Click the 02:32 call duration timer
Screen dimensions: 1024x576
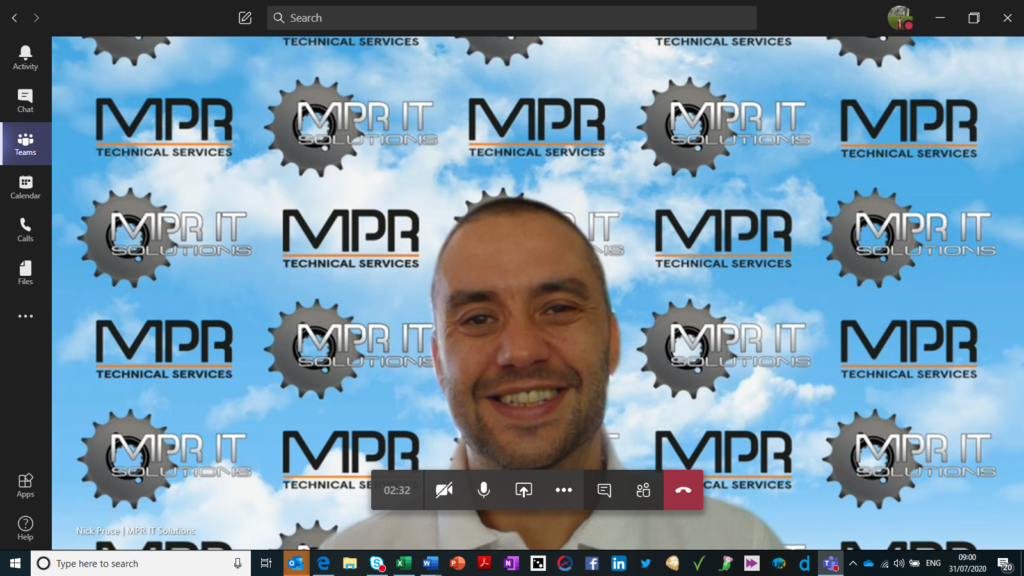tap(397, 490)
